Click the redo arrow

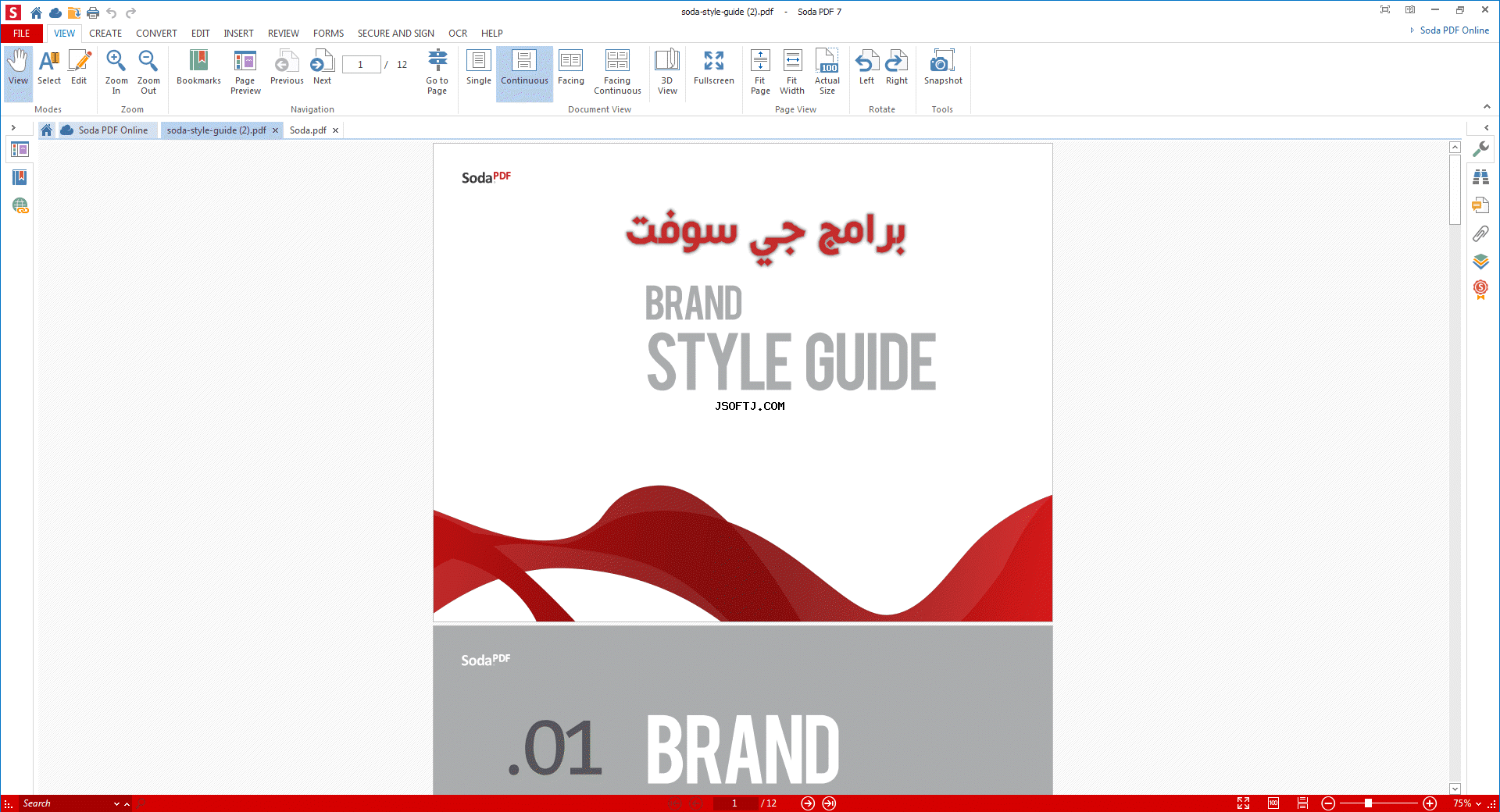(x=130, y=12)
